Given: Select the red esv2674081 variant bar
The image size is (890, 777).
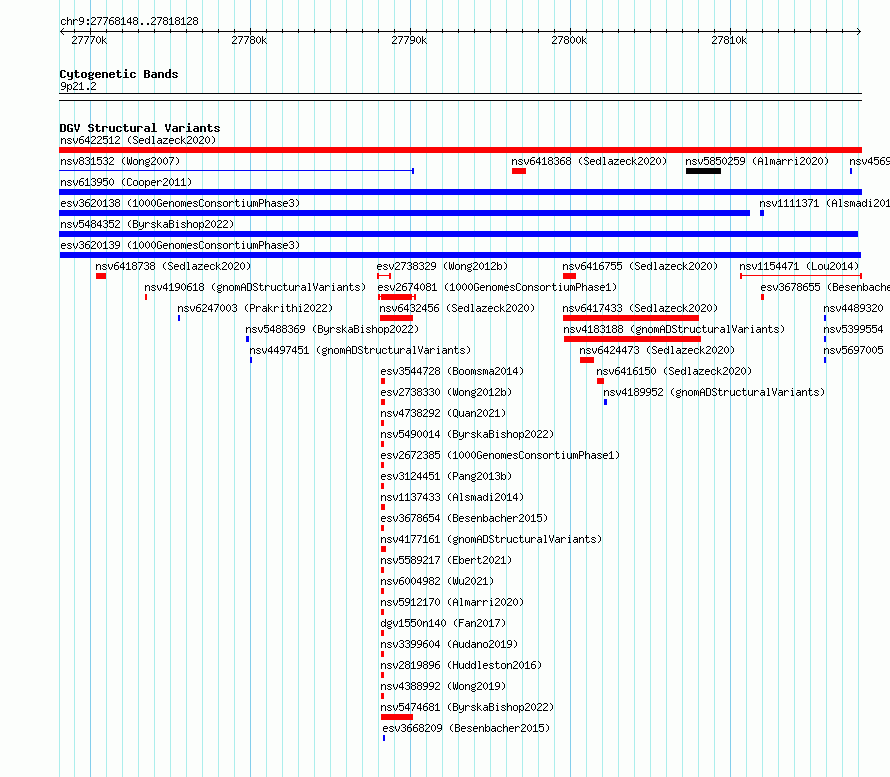Looking at the screenshot, I should (x=396, y=297).
